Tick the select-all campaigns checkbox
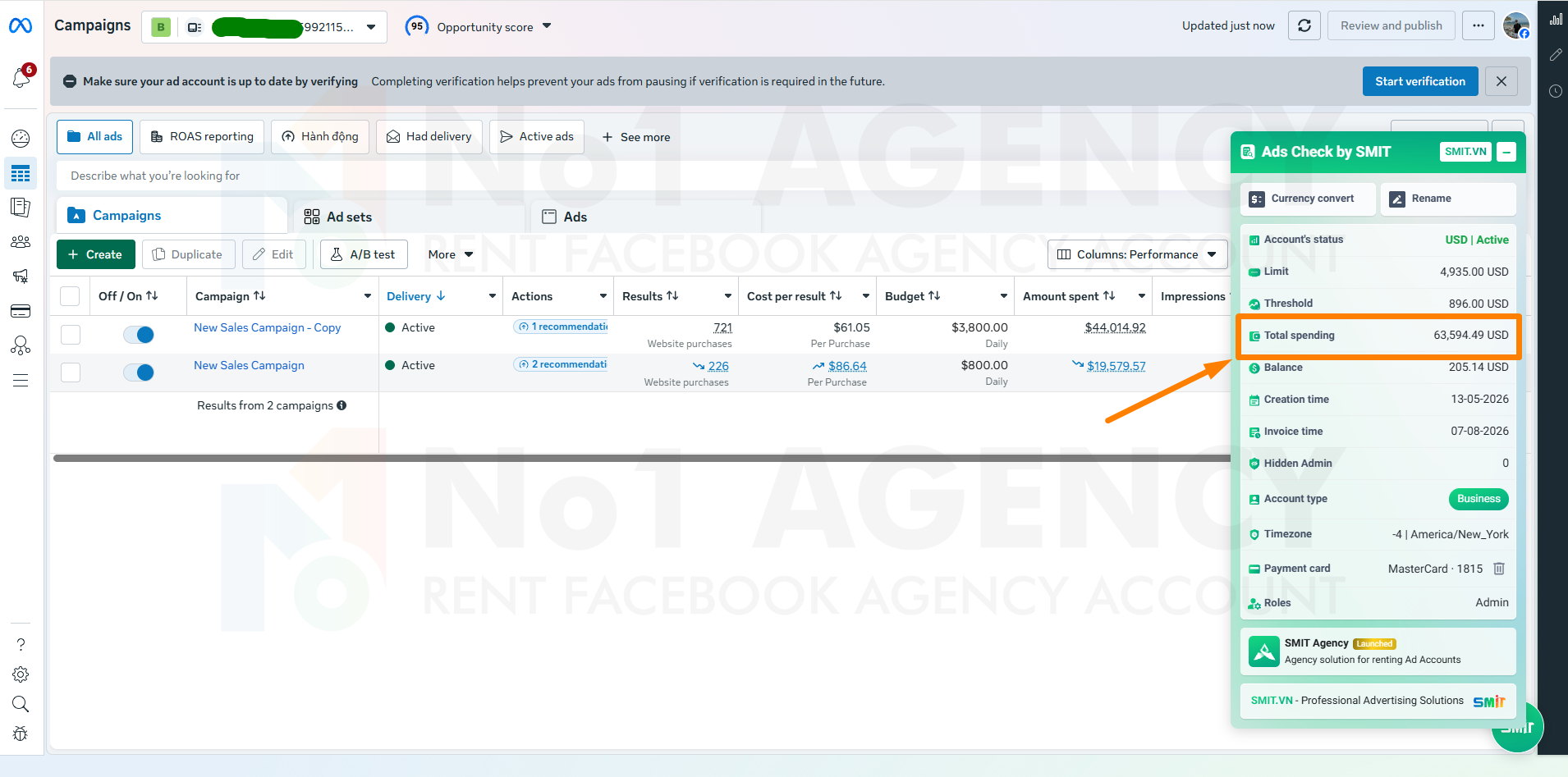The height and width of the screenshot is (777, 1568). (71, 296)
